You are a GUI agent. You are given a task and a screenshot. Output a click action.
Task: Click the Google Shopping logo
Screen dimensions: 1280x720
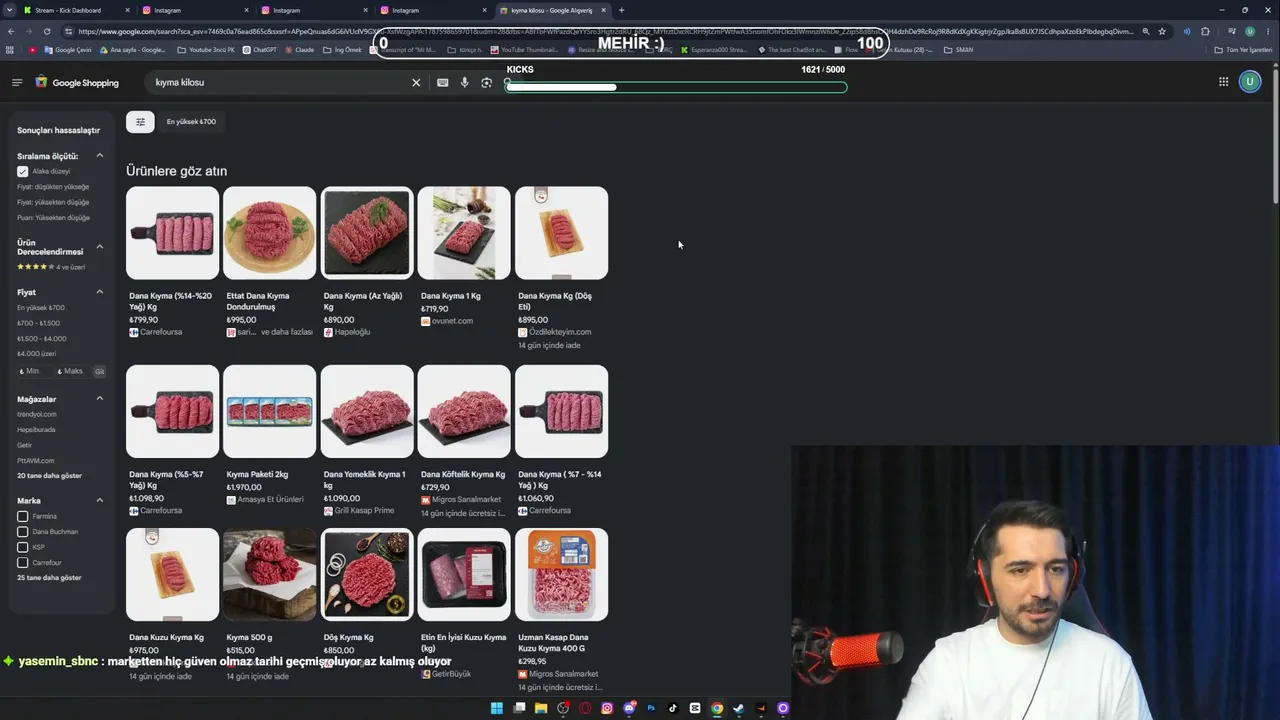77,82
